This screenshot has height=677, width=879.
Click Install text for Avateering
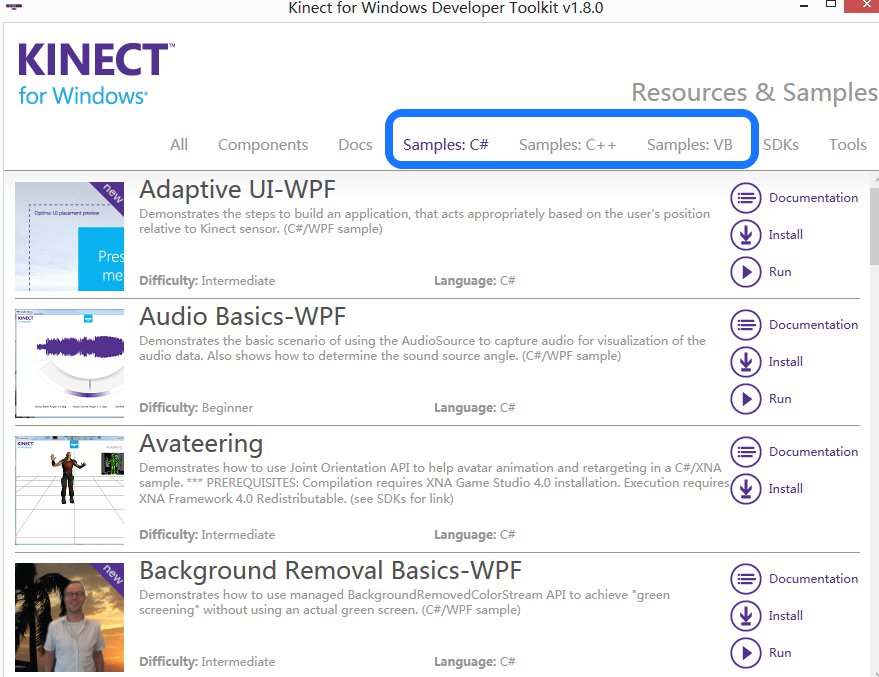[785, 489]
